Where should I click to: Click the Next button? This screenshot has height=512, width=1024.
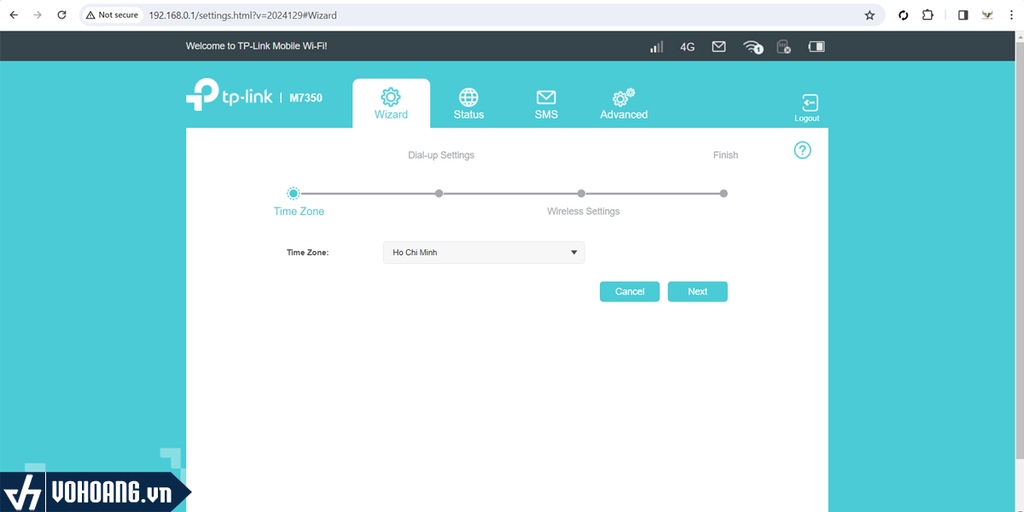[x=697, y=292]
